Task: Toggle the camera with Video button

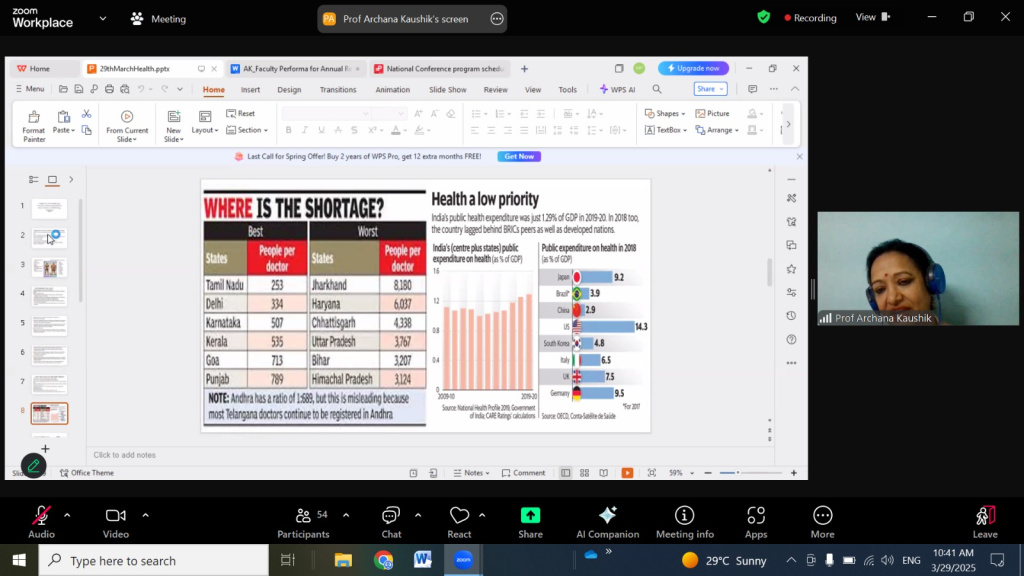Action: point(116,521)
